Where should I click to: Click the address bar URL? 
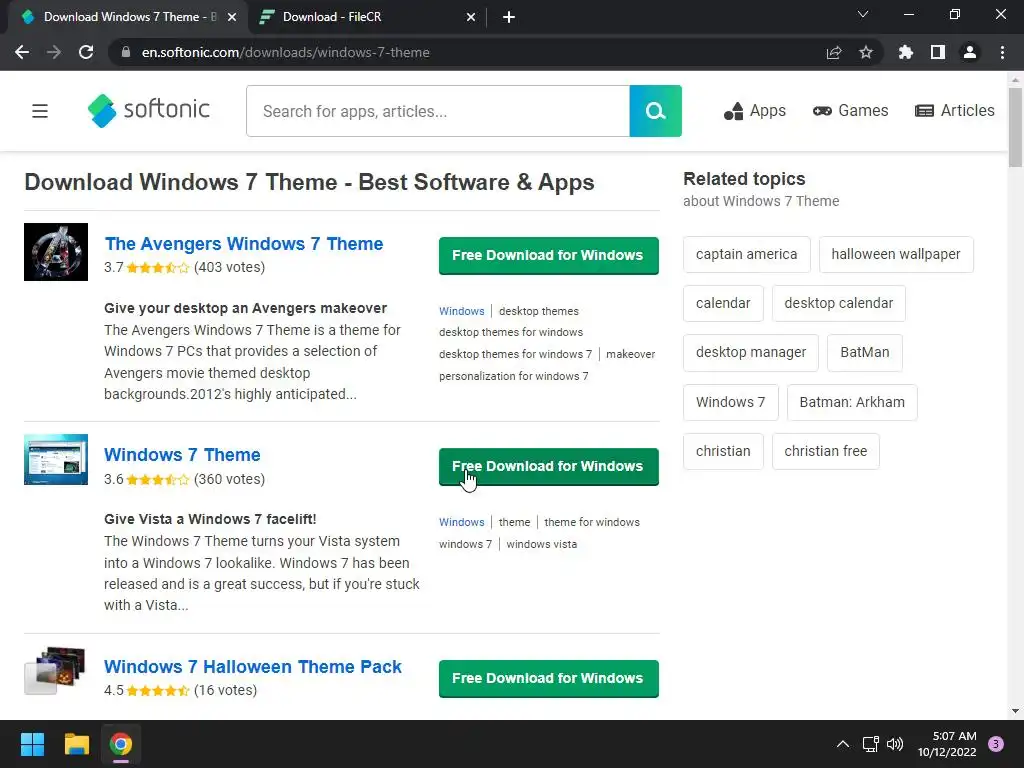tap(285, 52)
